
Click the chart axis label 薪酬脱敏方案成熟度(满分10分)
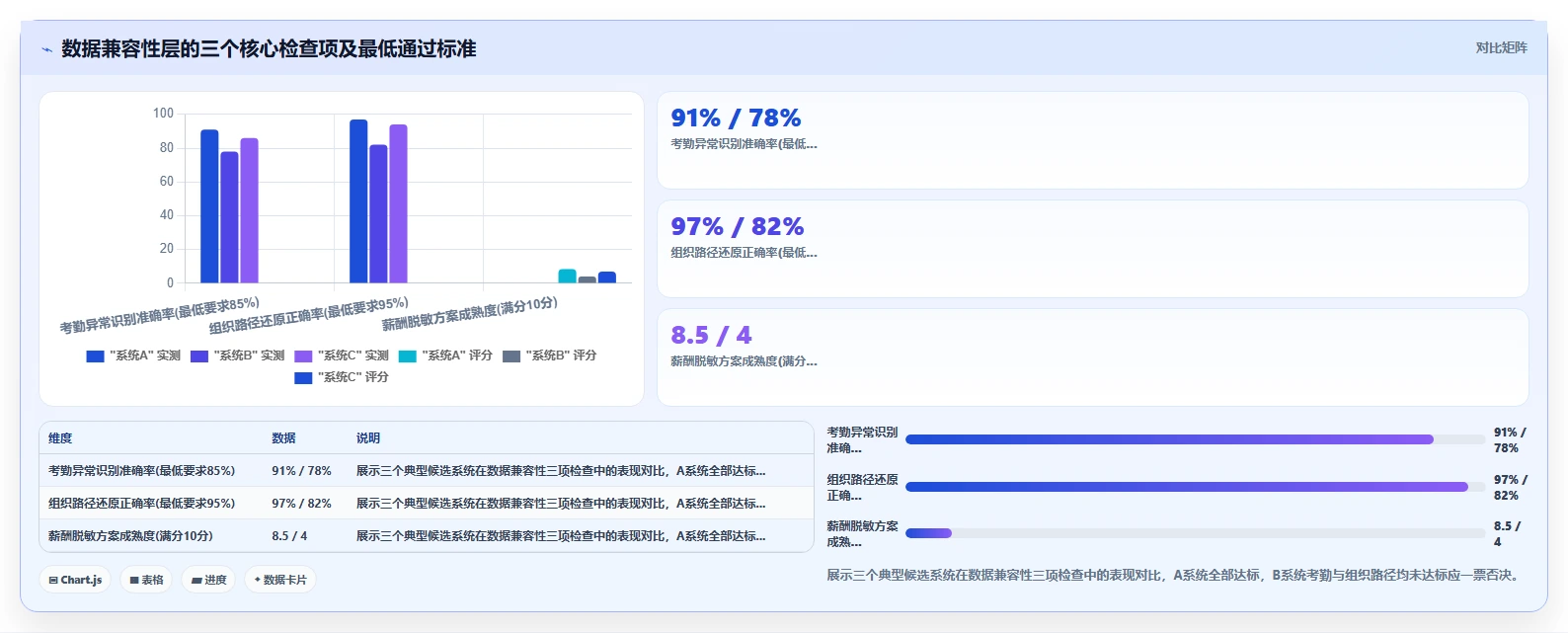(x=470, y=314)
